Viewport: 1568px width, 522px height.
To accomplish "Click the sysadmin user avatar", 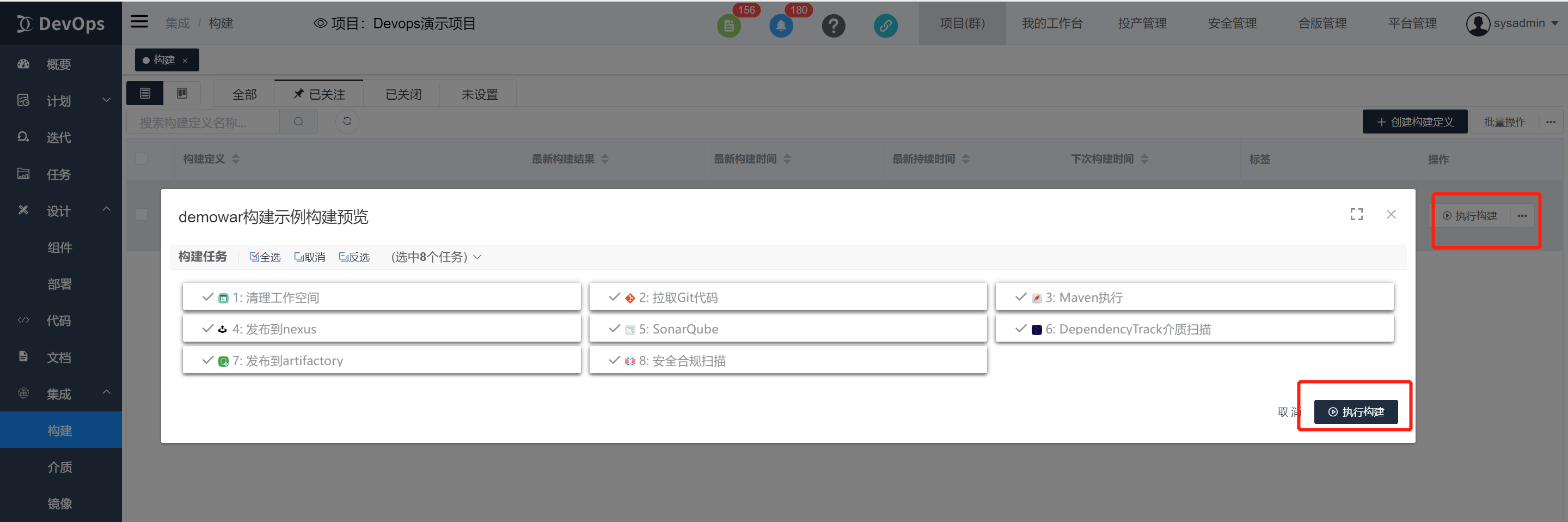I will [x=1477, y=24].
